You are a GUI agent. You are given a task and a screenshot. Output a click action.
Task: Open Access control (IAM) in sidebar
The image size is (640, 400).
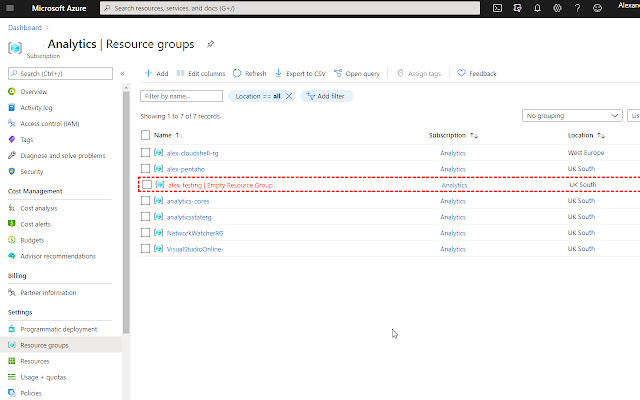tap(50, 123)
